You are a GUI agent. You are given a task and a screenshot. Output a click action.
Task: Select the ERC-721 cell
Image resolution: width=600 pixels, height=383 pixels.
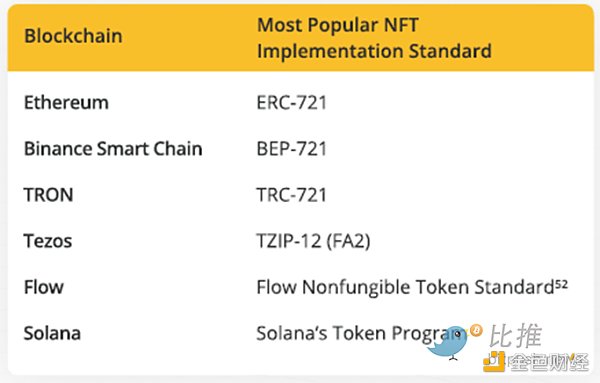[292, 103]
